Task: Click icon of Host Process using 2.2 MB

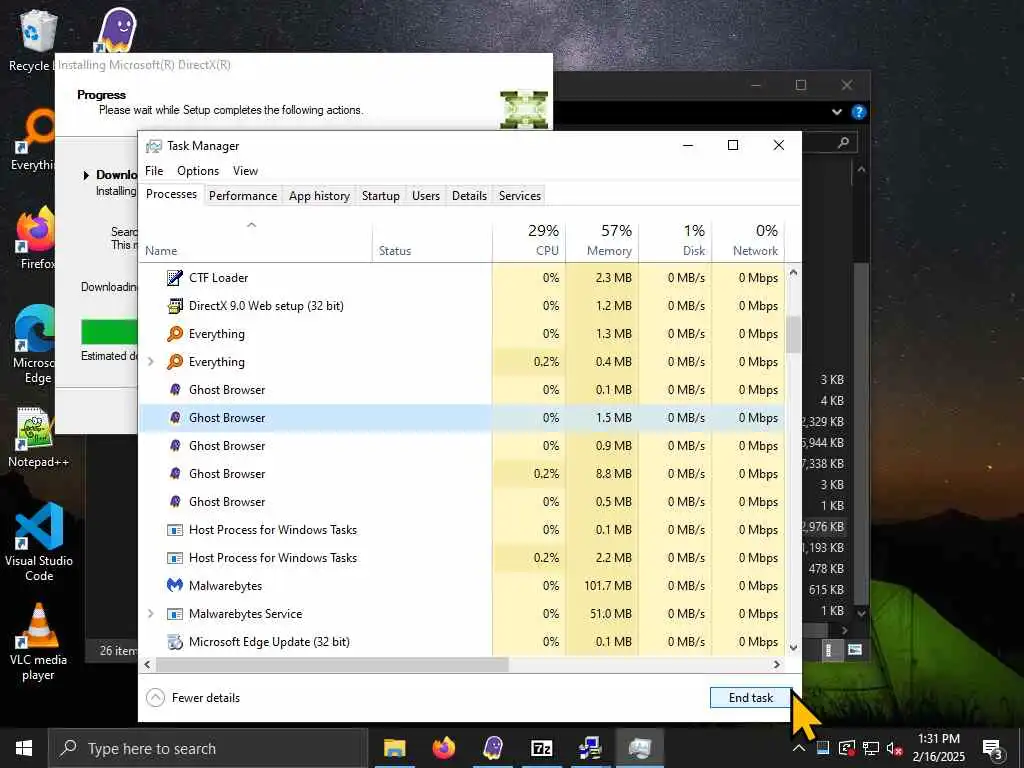Action: tap(174, 558)
